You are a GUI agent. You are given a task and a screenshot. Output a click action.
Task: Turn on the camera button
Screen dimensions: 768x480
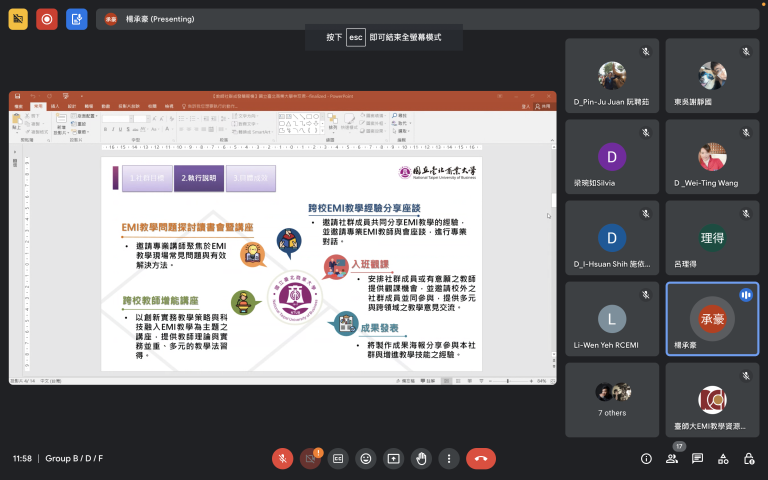[x=311, y=458]
